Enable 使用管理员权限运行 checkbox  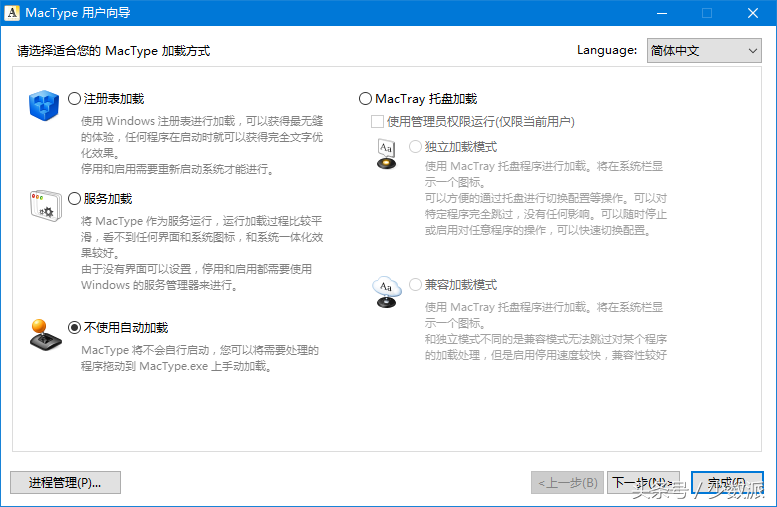(377, 122)
